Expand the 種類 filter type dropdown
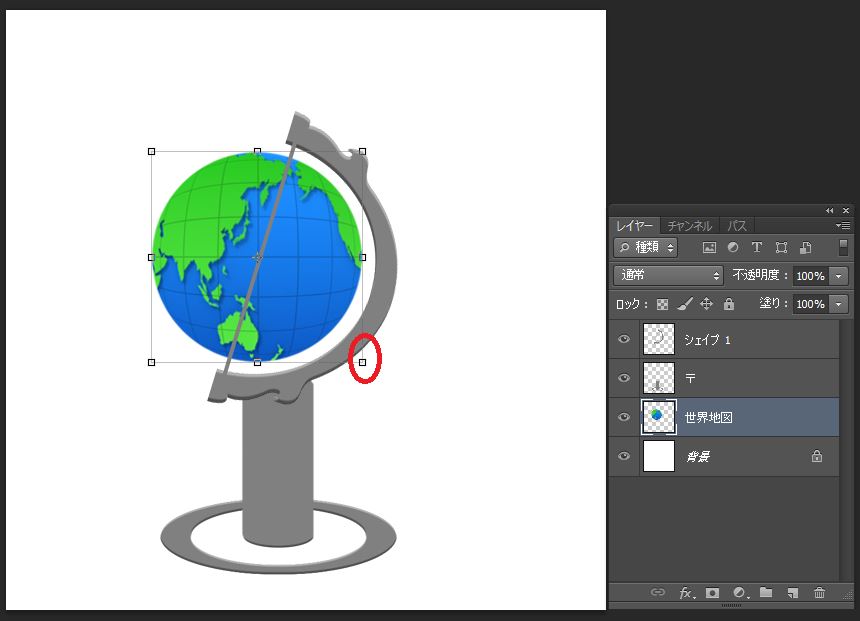The width and height of the screenshot is (860, 621). 646,247
